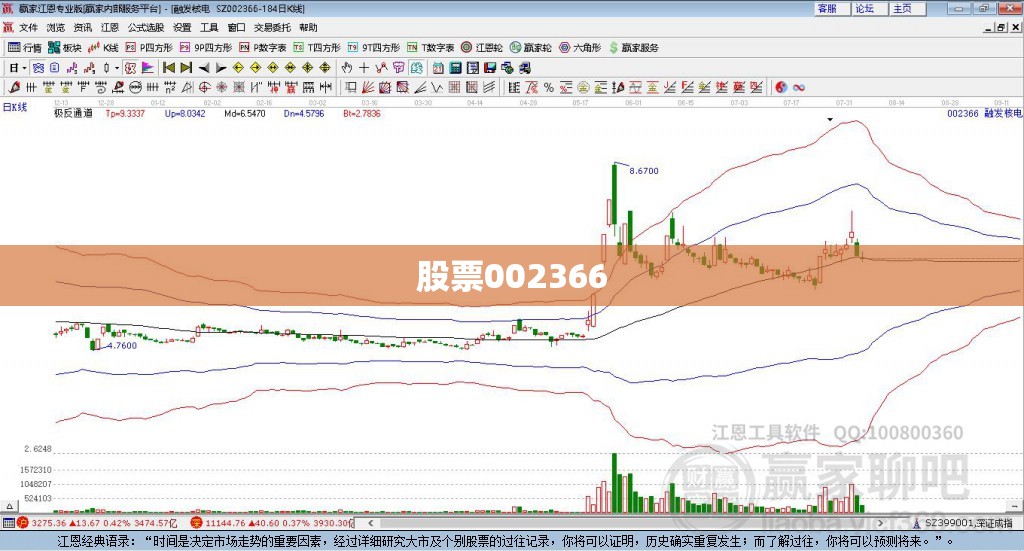Click the 8.6700 high price label

(x=644, y=171)
